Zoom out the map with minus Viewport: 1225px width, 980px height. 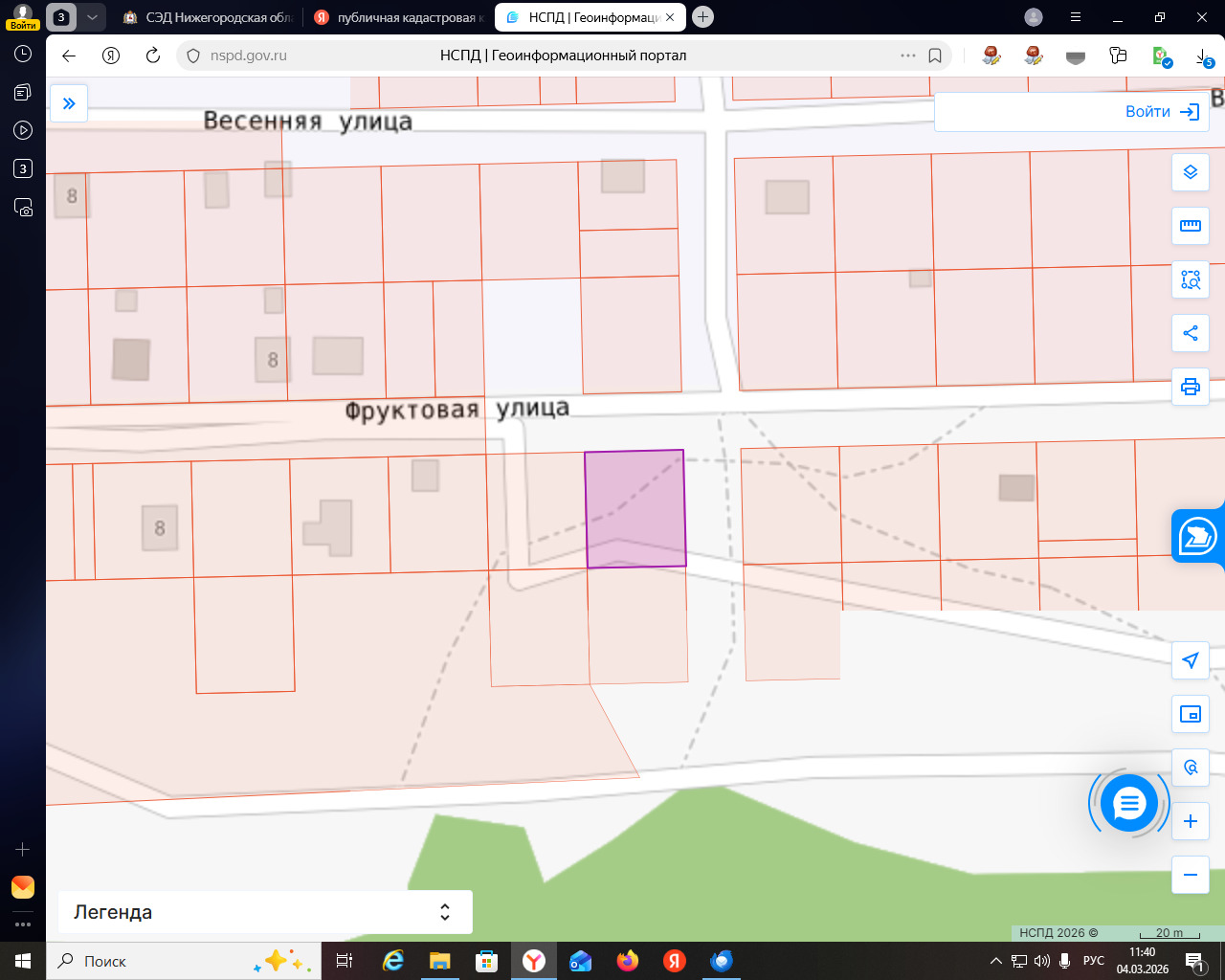click(x=1191, y=875)
